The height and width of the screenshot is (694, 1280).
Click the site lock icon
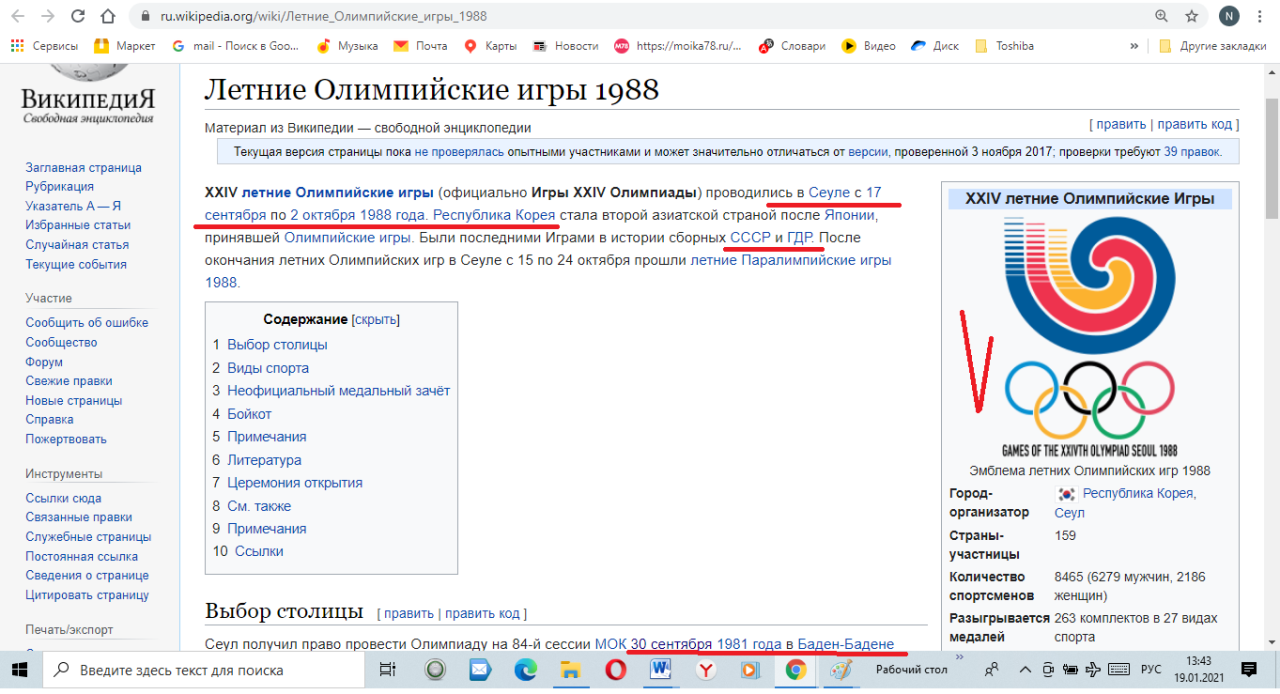click(x=147, y=17)
